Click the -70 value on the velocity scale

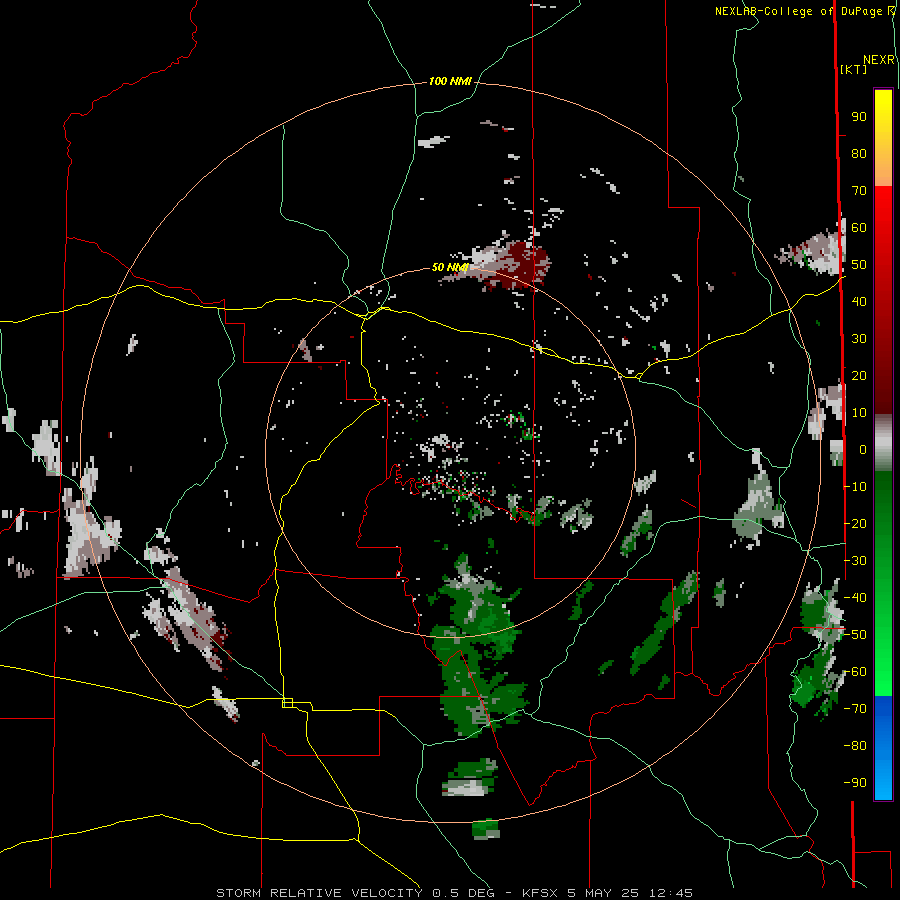pos(855,709)
